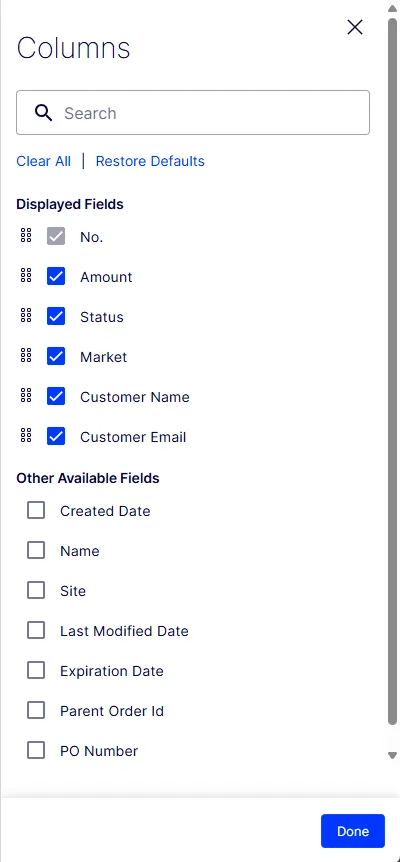Click the Clear All link
400x862 pixels.
tap(43, 161)
